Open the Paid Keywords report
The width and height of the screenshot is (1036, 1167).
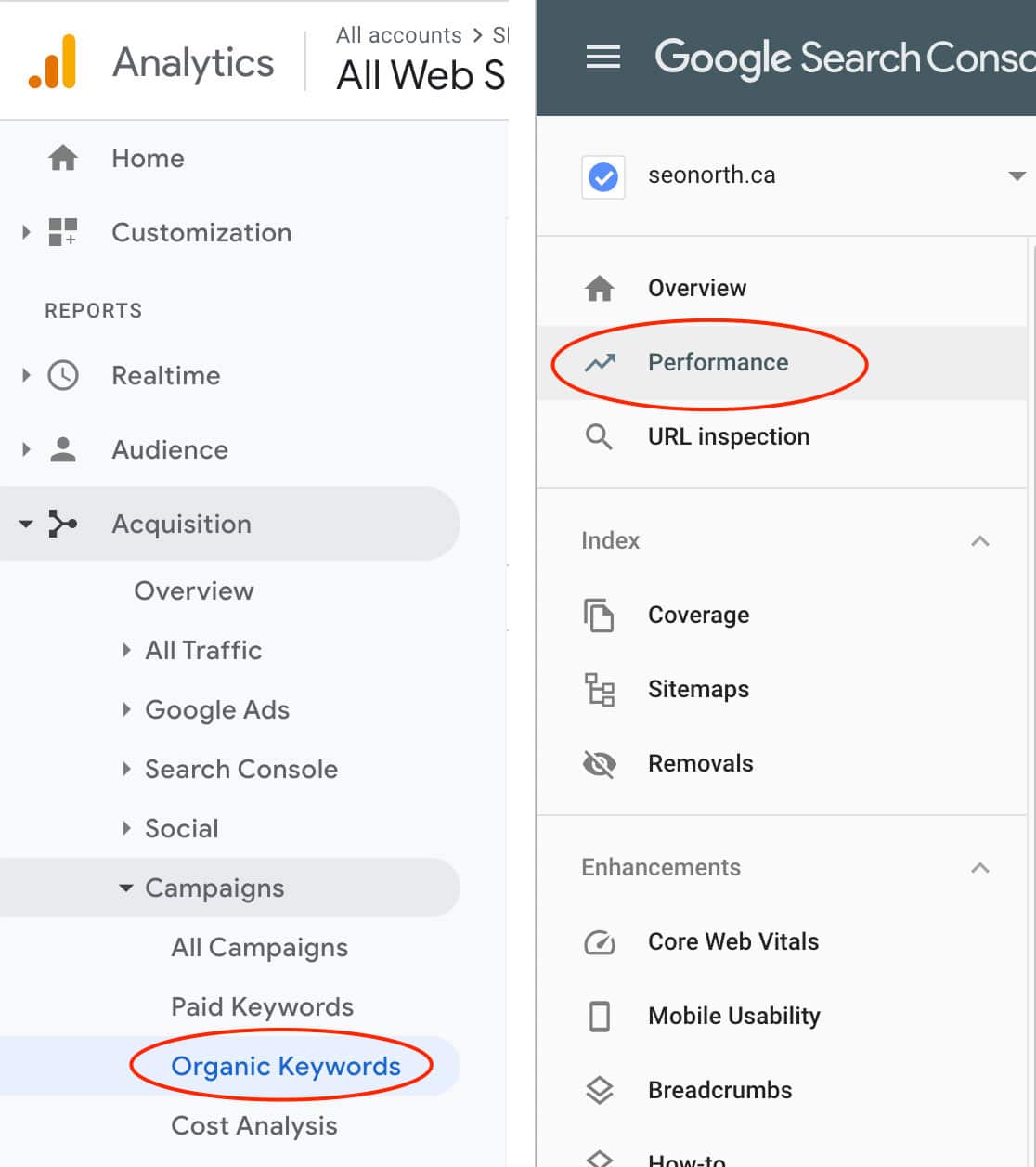tap(263, 1006)
